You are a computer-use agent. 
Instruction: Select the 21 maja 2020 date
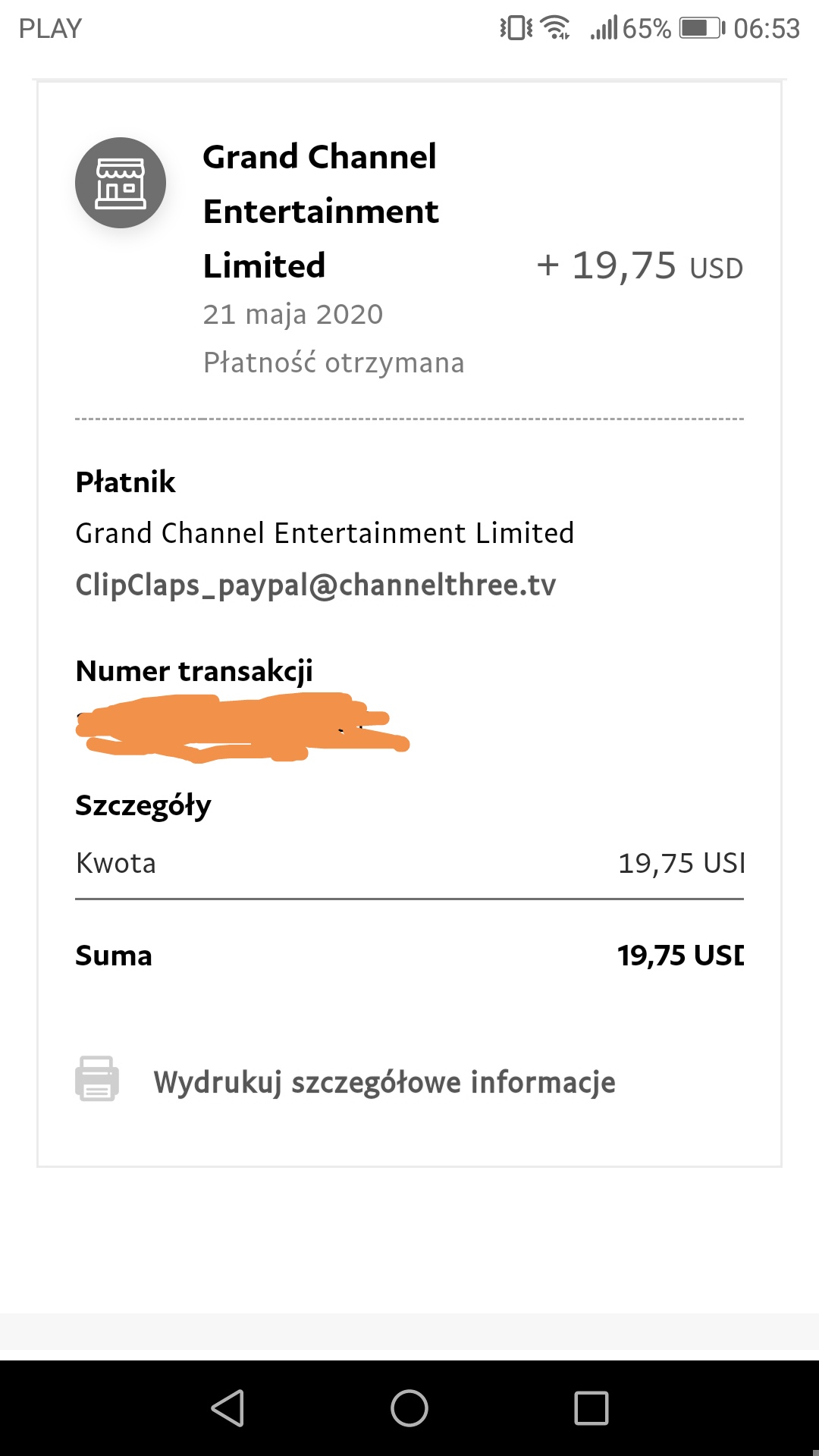(293, 314)
